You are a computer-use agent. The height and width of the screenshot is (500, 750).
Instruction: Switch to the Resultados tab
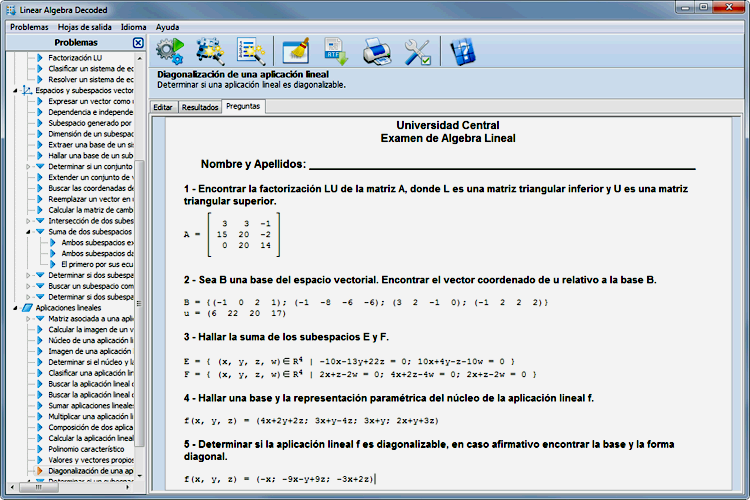click(200, 107)
